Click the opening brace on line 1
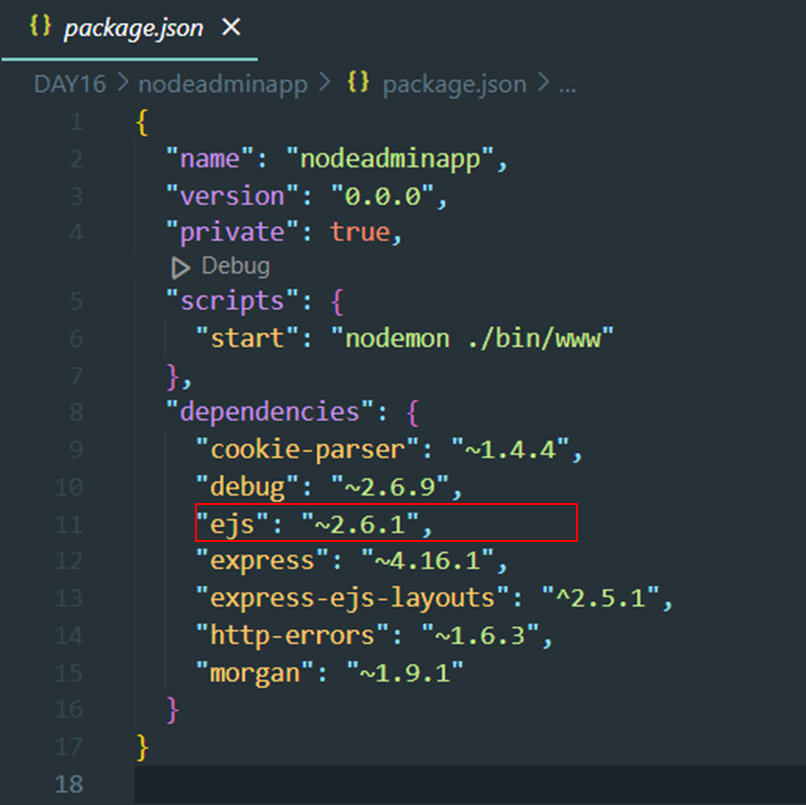Screen dimensions: 806x805 click(x=142, y=123)
